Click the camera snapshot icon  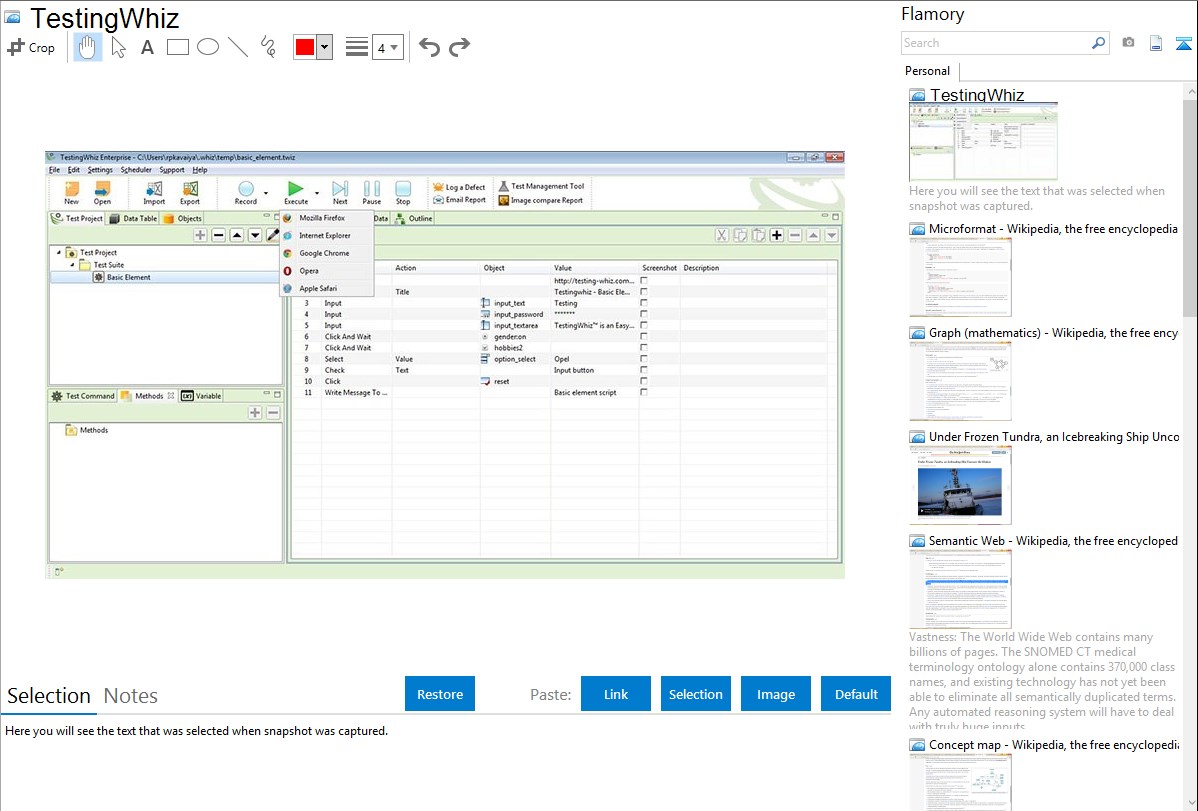(x=1128, y=43)
